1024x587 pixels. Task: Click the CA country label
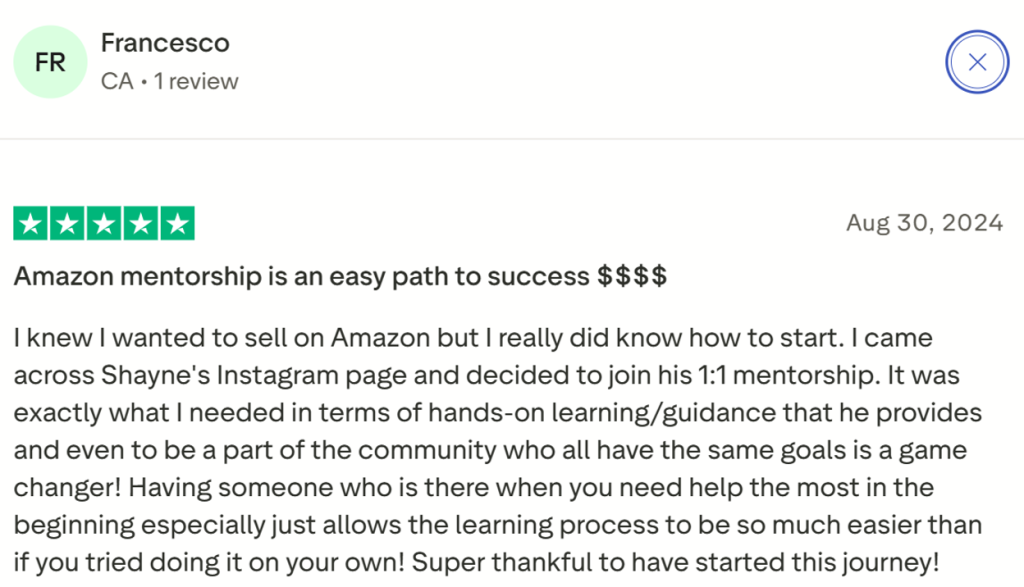(x=115, y=81)
